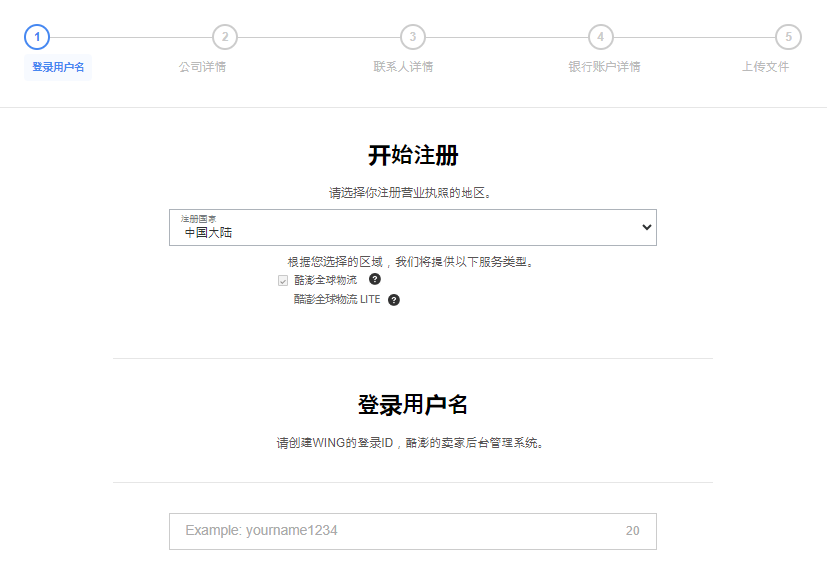Select the 联系人详情 step label
This screenshot has width=827, height=569.
click(403, 67)
